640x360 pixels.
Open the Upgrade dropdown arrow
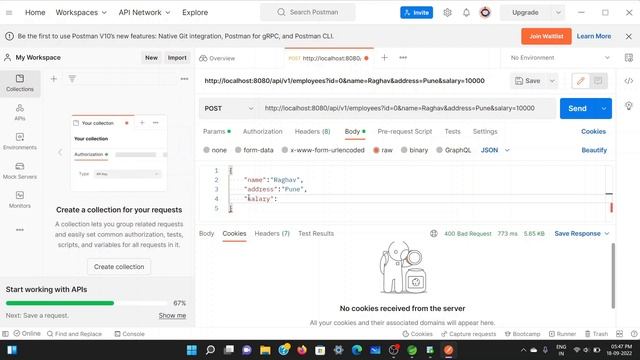[x=558, y=13]
